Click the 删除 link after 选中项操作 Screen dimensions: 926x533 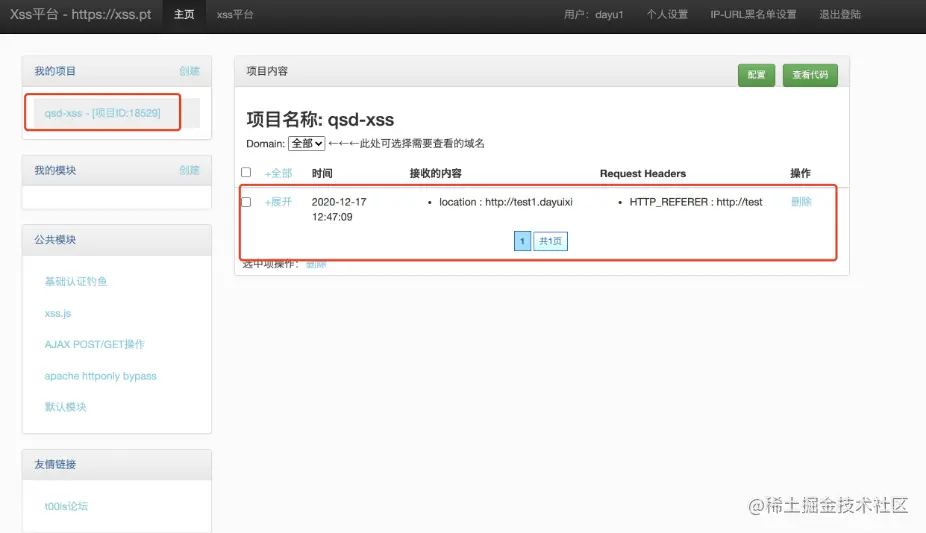click(x=316, y=264)
